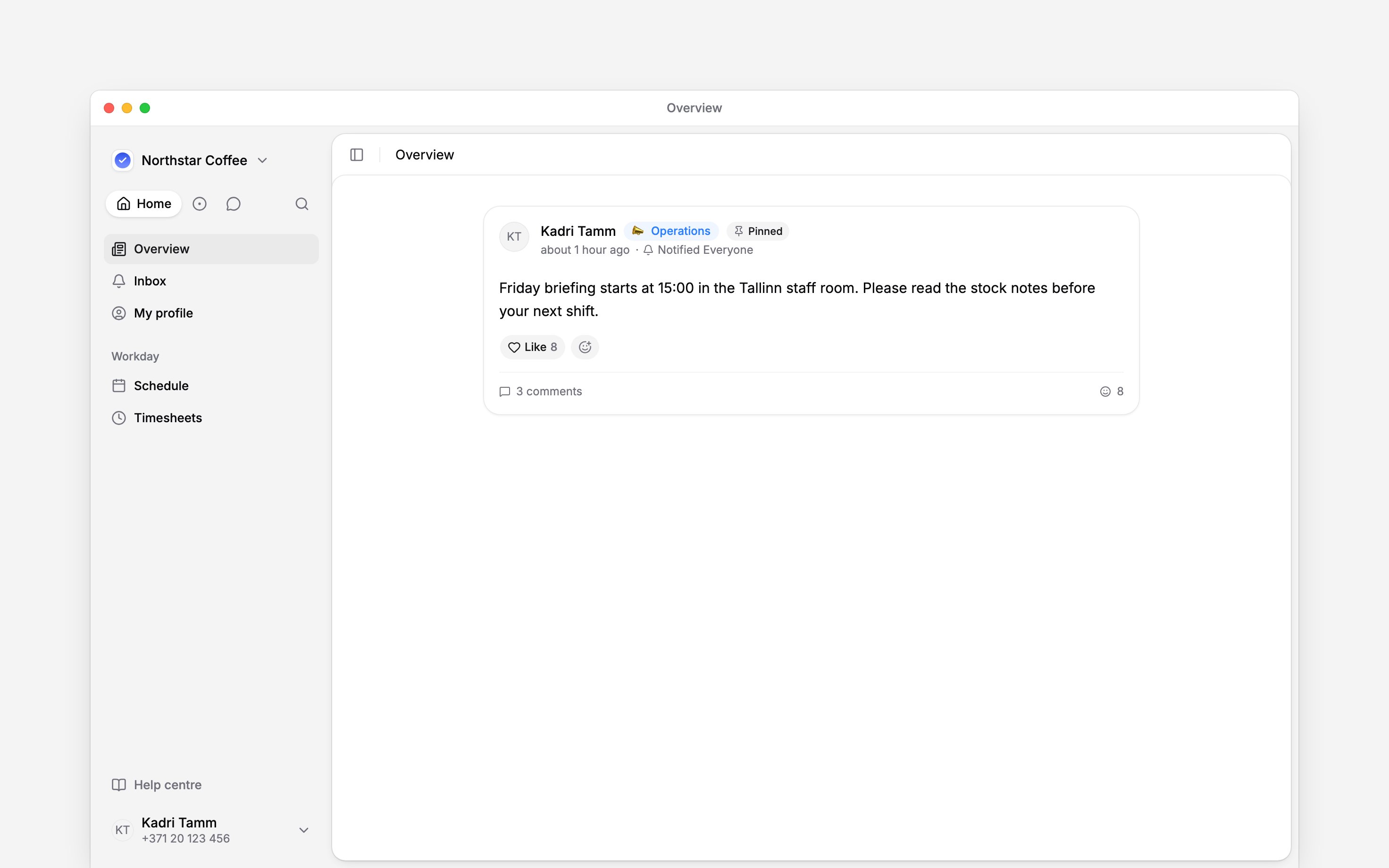Click the Operations channel tag
The height and width of the screenshot is (868, 1389).
pyautogui.click(x=671, y=231)
